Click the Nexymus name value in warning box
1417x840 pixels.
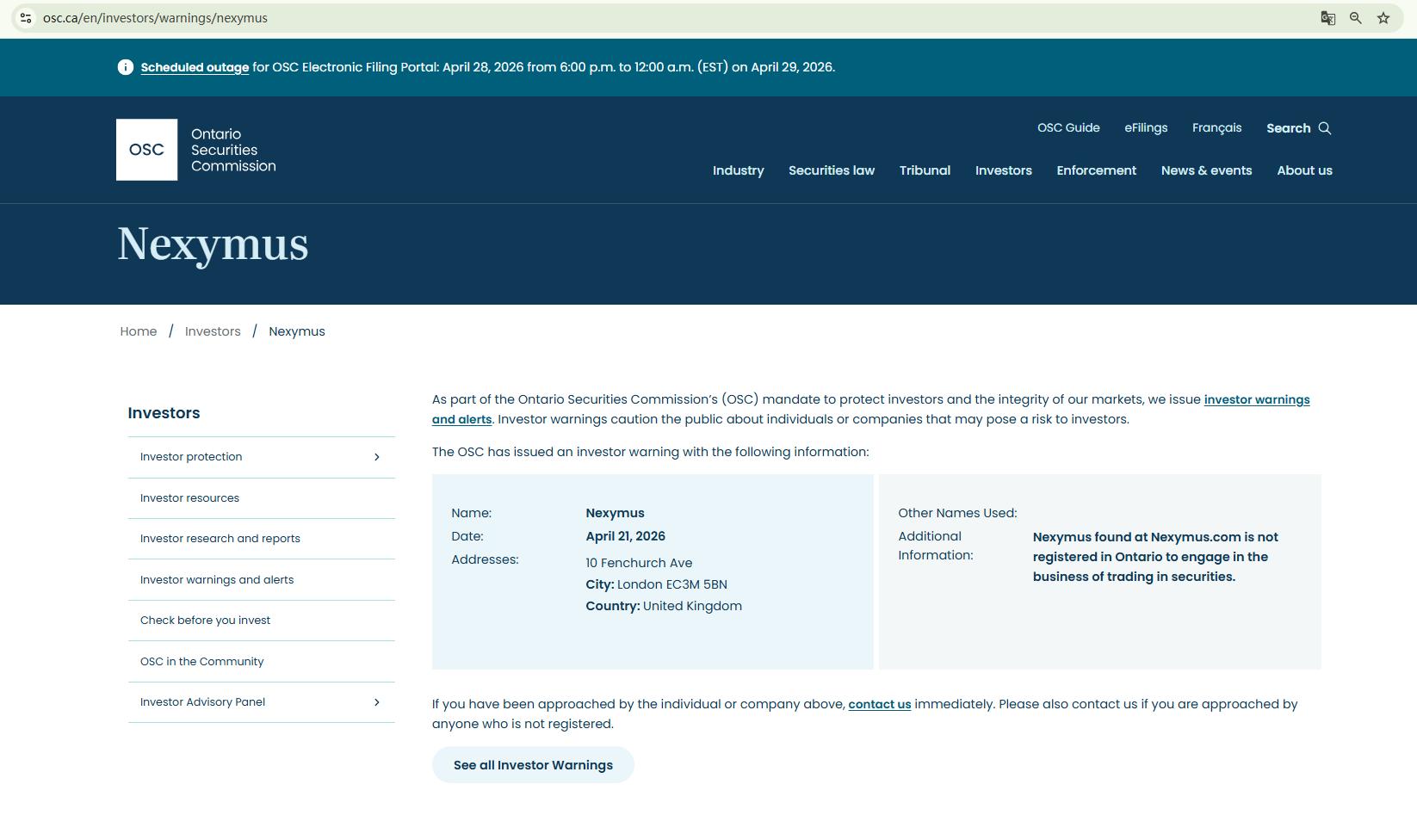(615, 513)
